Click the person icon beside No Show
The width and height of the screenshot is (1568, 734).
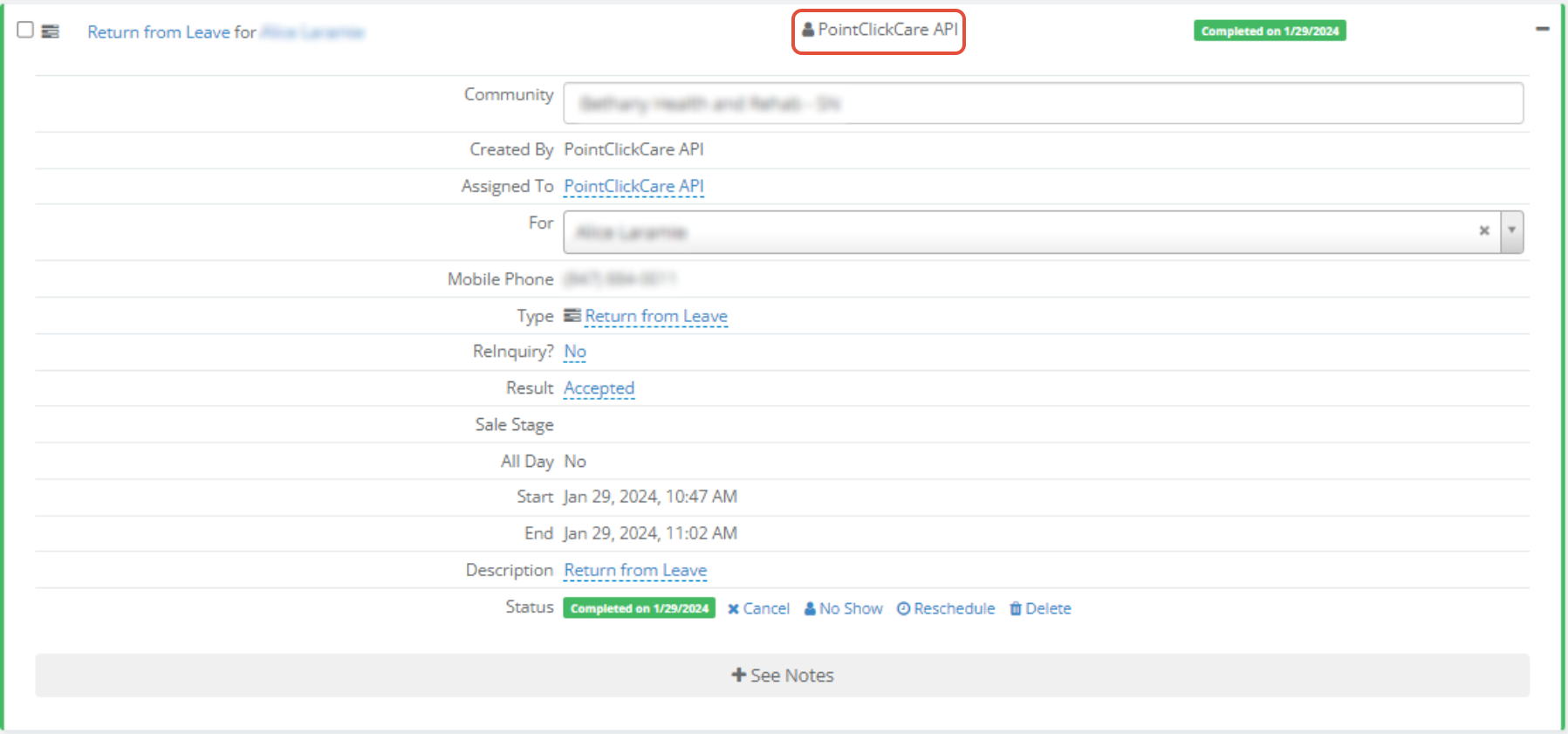pyautogui.click(x=810, y=608)
